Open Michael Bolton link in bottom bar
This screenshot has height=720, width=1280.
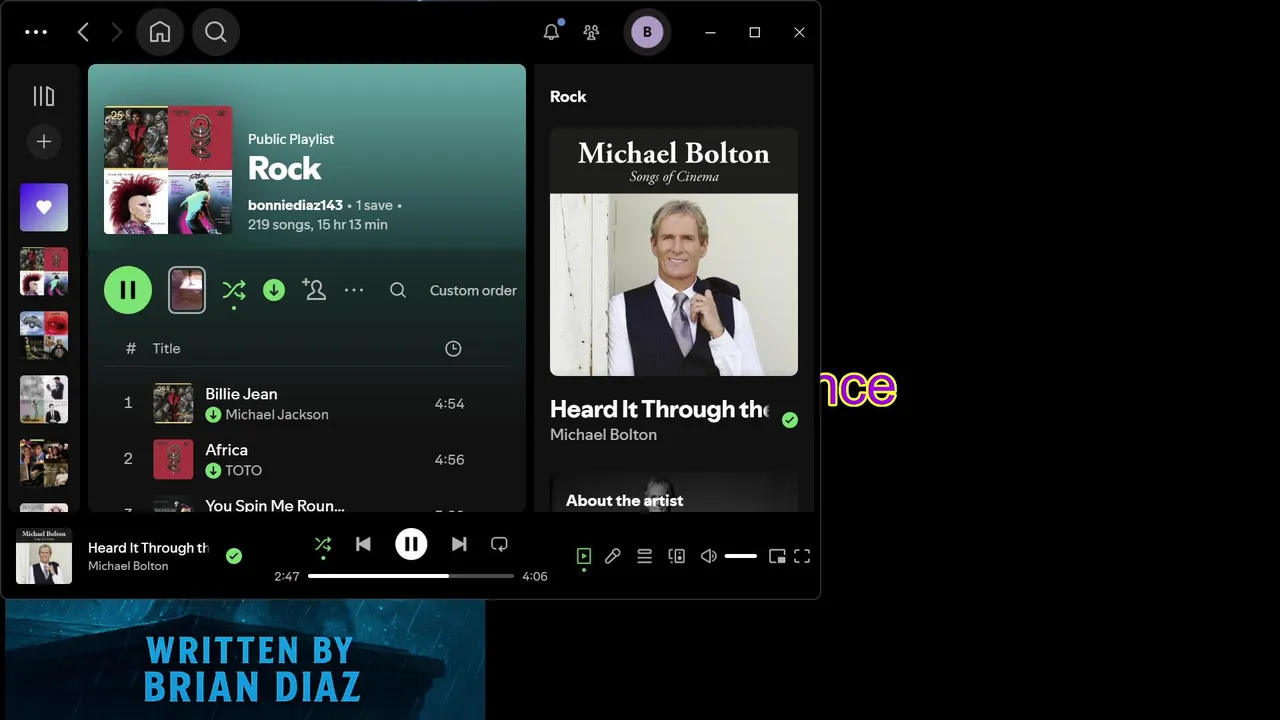[128, 566]
